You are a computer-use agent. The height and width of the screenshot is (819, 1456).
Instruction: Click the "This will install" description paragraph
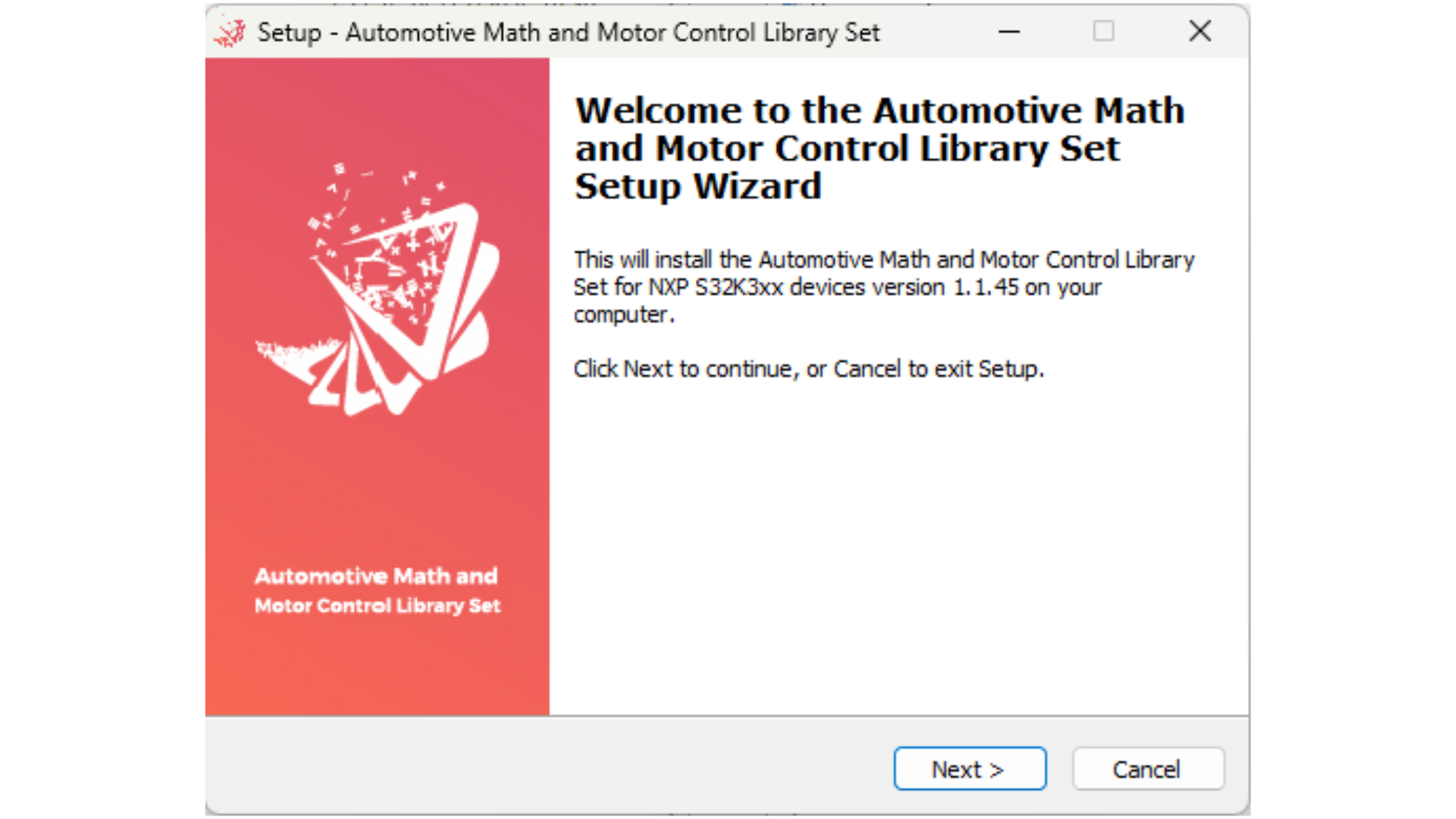pos(884,287)
